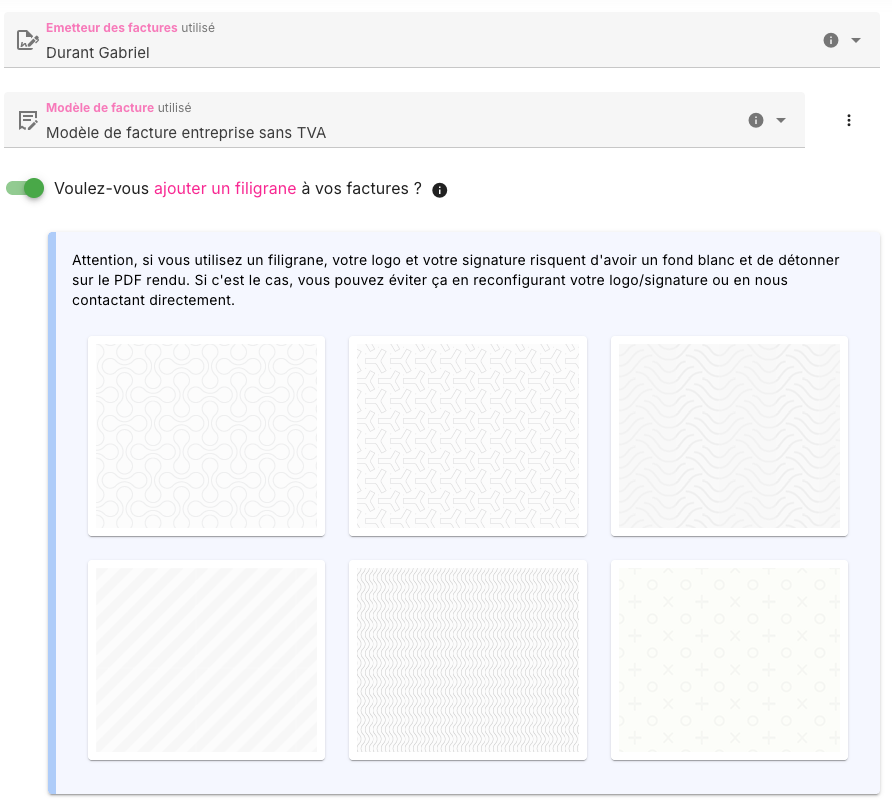Click the invoice issuer document-pen icon
The height and width of the screenshot is (808, 892).
(28, 40)
